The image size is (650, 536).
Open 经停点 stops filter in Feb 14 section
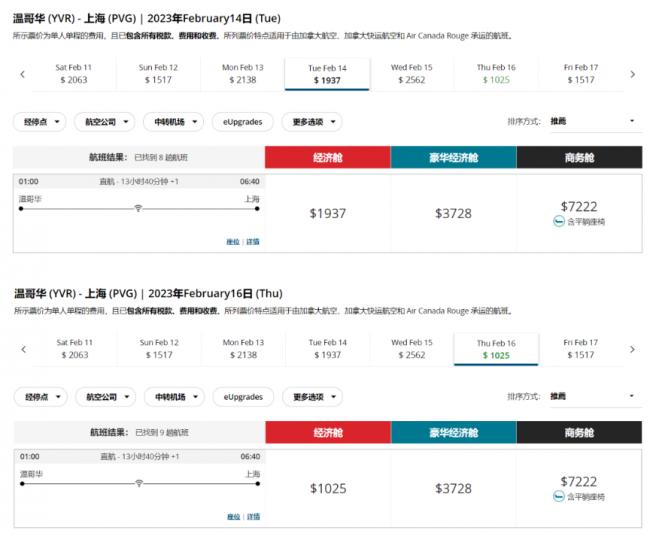click(x=40, y=122)
